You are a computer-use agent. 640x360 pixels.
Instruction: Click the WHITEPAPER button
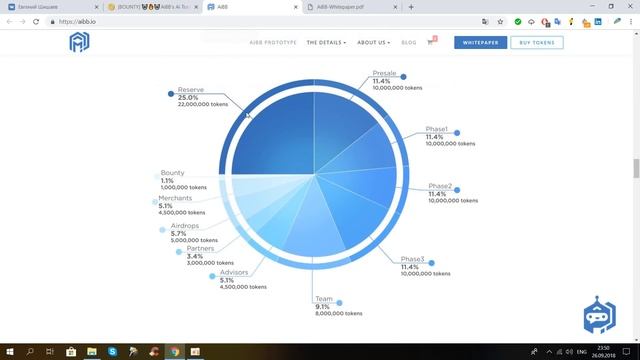coord(480,42)
